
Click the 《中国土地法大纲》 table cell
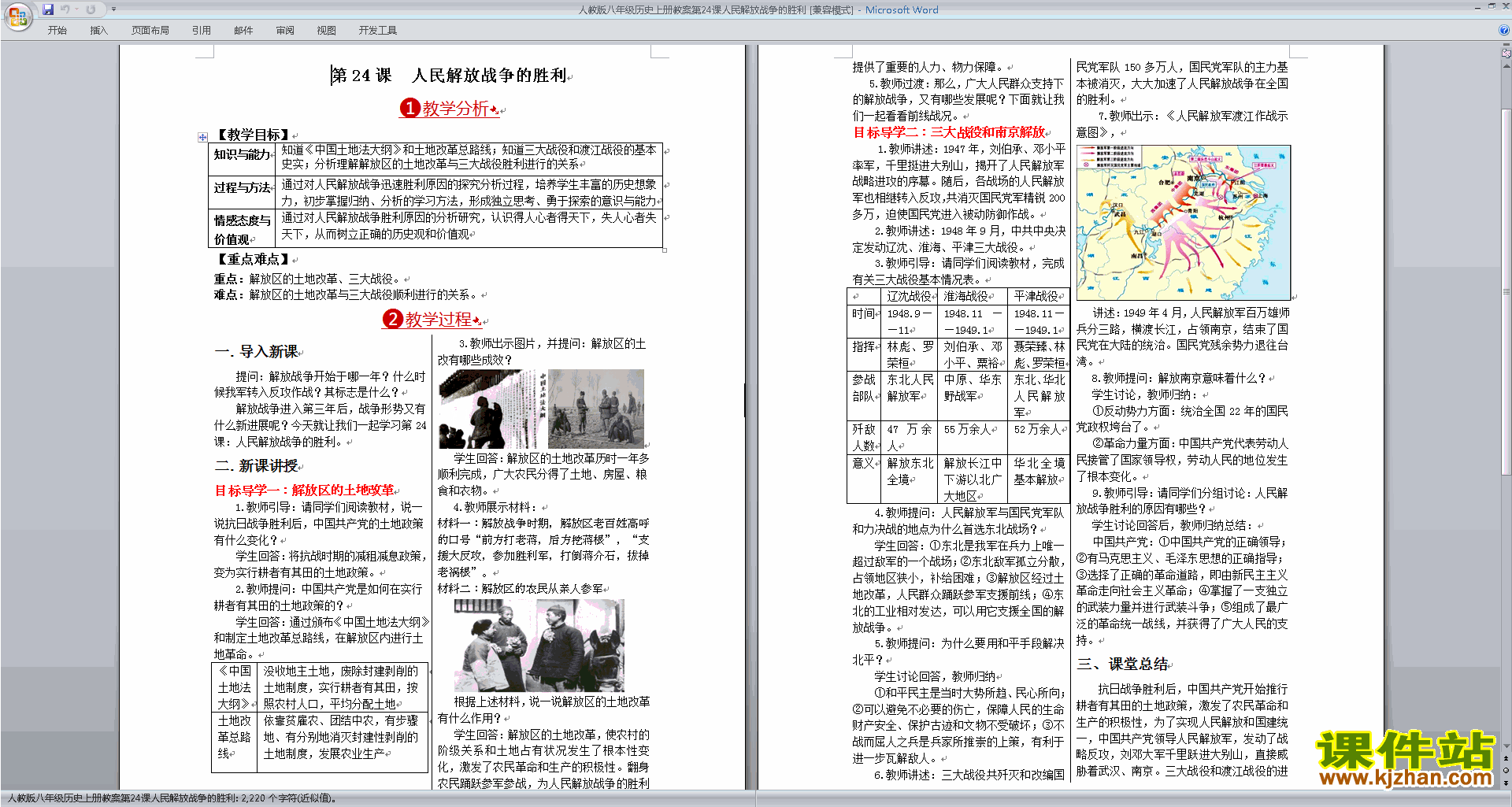point(235,687)
